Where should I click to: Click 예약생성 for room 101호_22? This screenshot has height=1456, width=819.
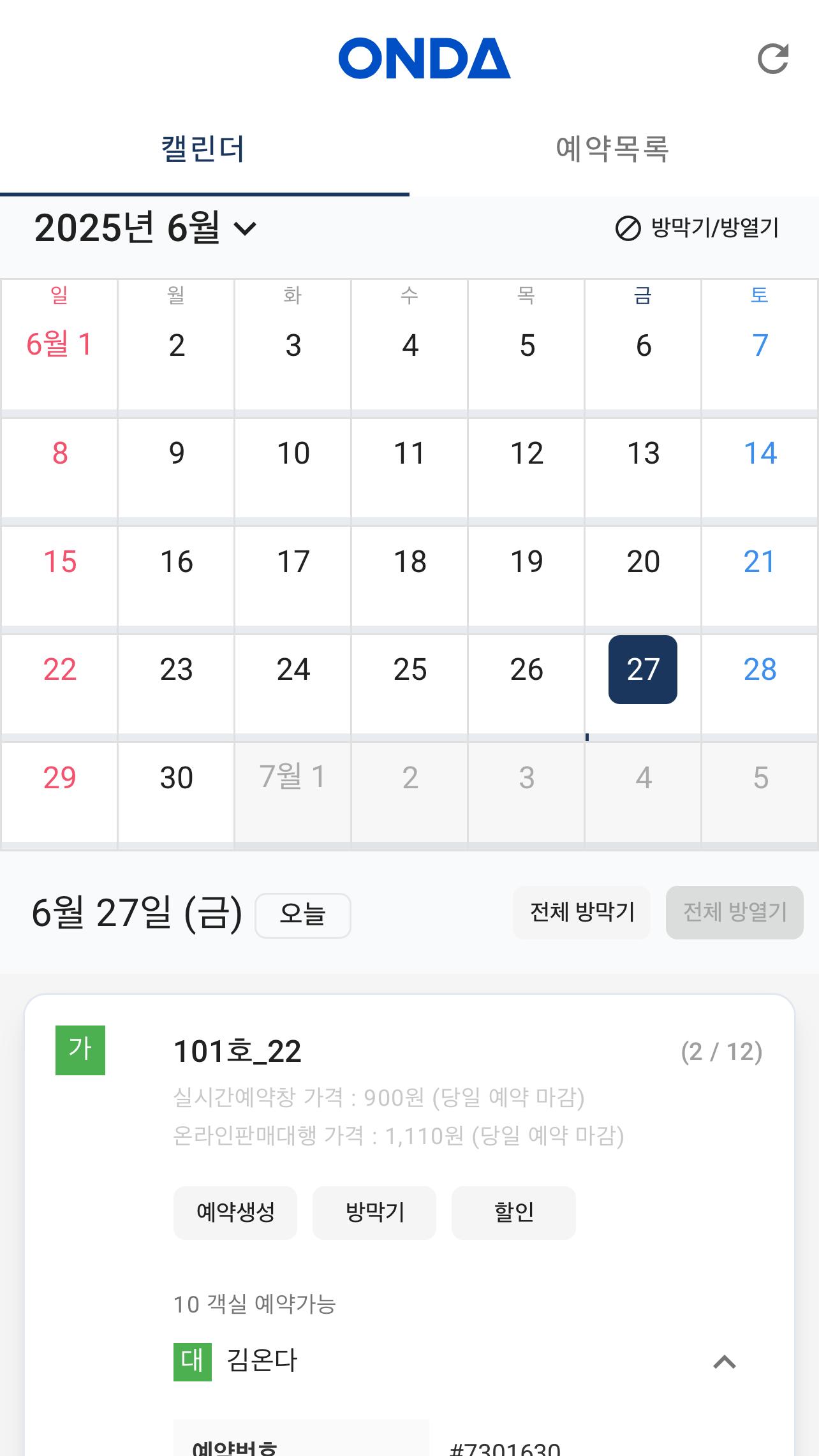235,1212
